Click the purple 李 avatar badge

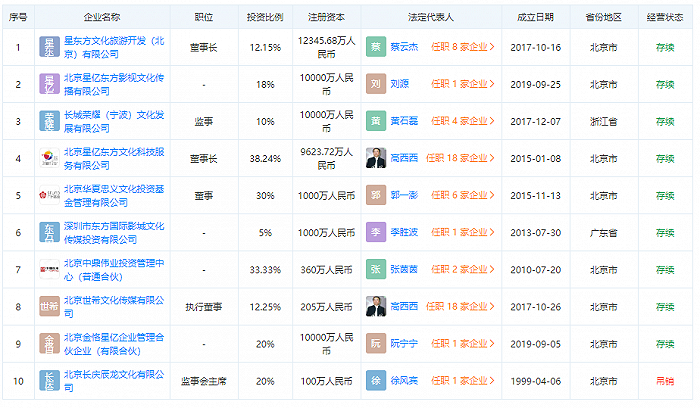[376, 232]
